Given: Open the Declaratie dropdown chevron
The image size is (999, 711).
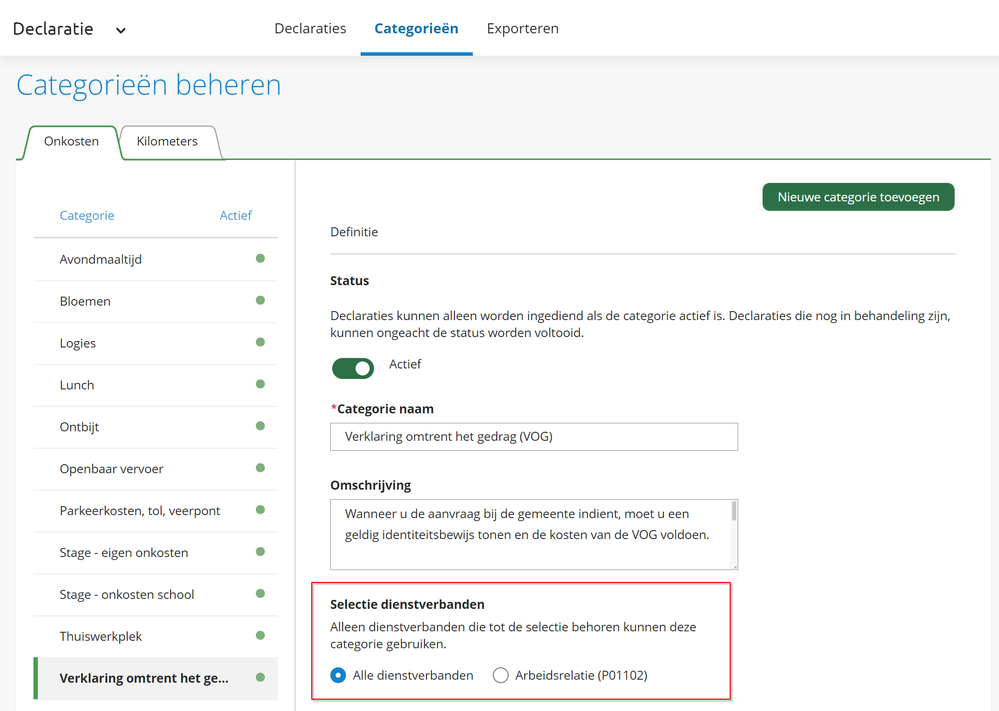Looking at the screenshot, I should (121, 30).
